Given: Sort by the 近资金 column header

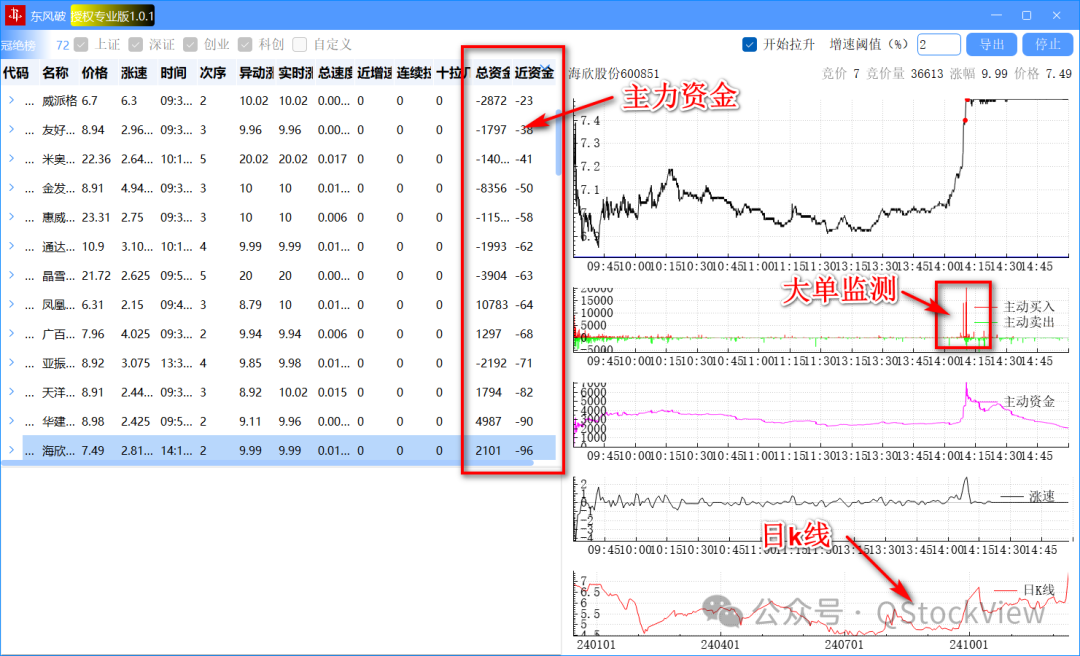Looking at the screenshot, I should pyautogui.click(x=533, y=73).
